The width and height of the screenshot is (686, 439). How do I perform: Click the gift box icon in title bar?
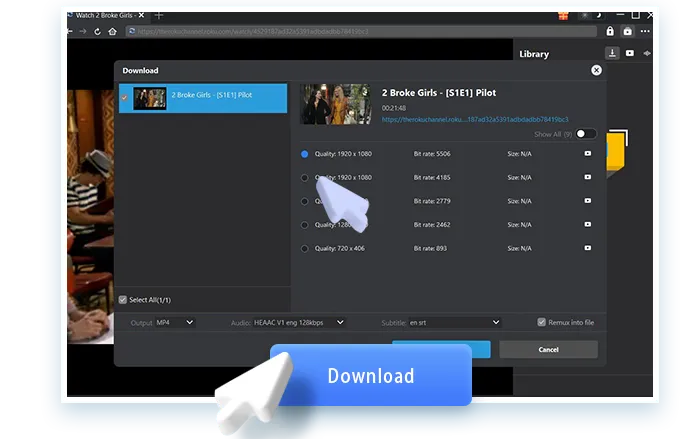(563, 16)
